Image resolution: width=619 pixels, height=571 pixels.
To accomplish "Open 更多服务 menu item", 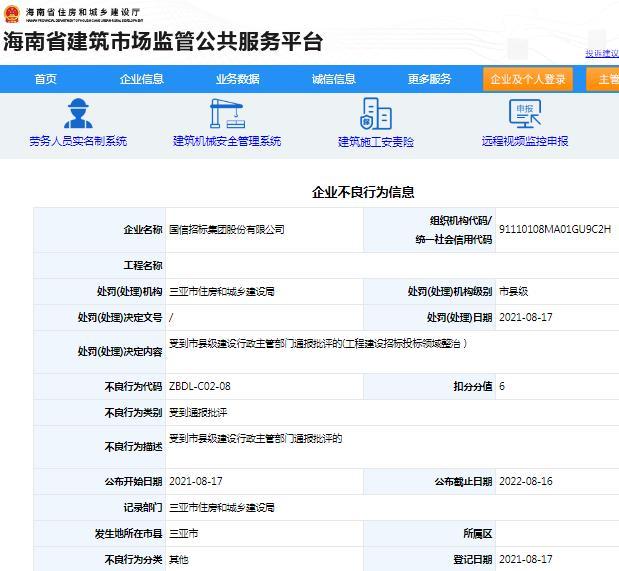I will point(430,79).
